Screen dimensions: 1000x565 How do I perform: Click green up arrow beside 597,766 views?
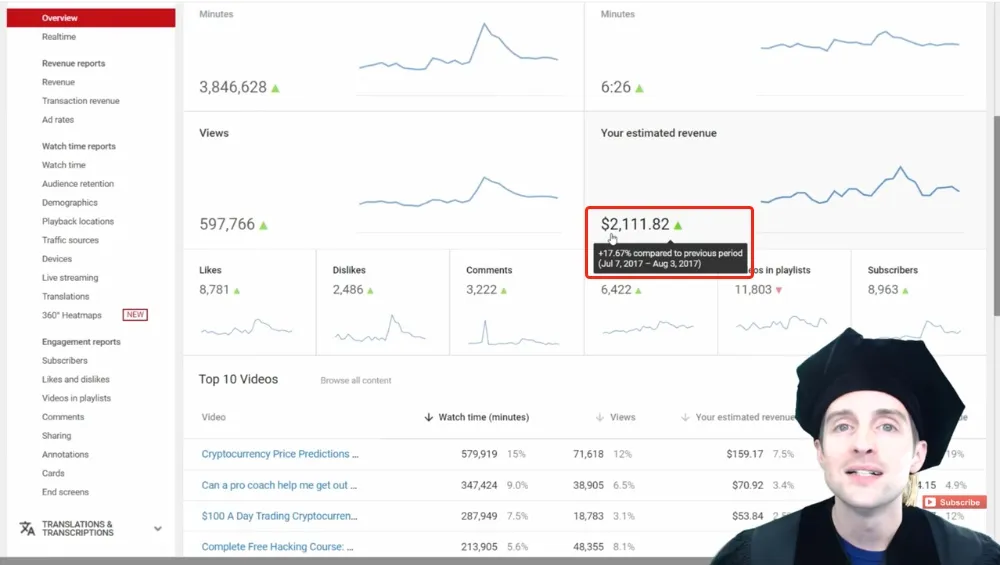[263, 225]
